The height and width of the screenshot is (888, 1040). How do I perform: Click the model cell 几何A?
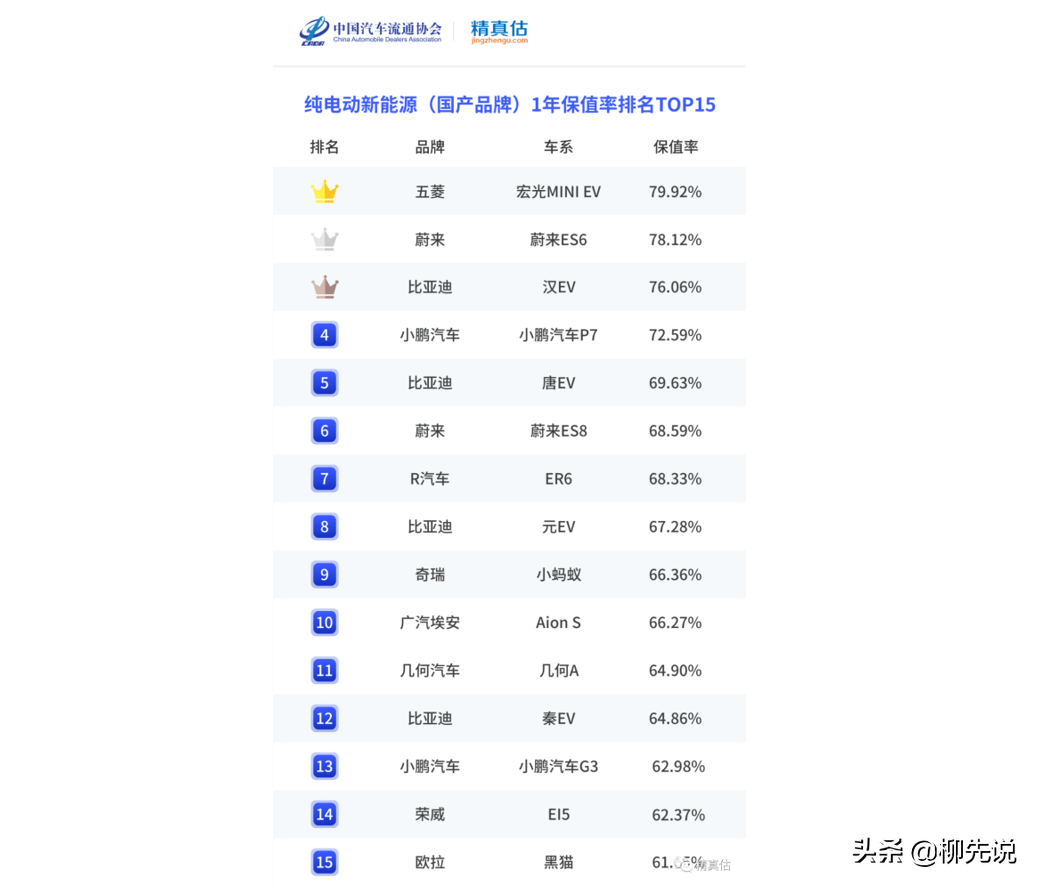[x=558, y=670]
